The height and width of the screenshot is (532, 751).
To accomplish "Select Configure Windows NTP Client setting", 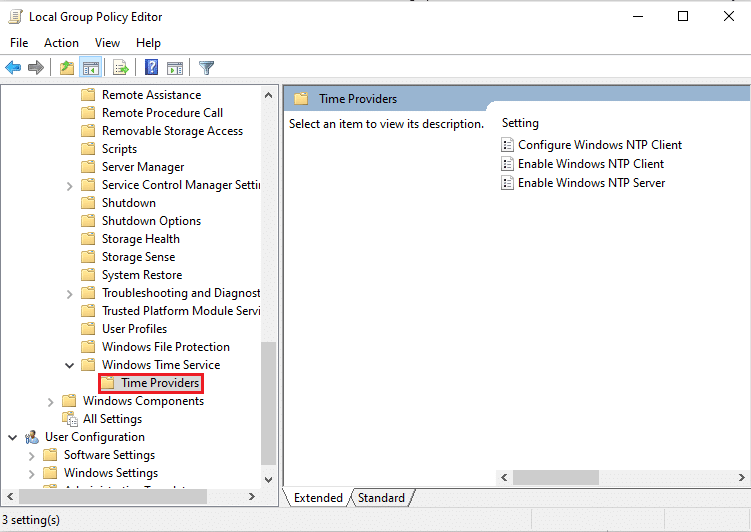I will pos(599,145).
